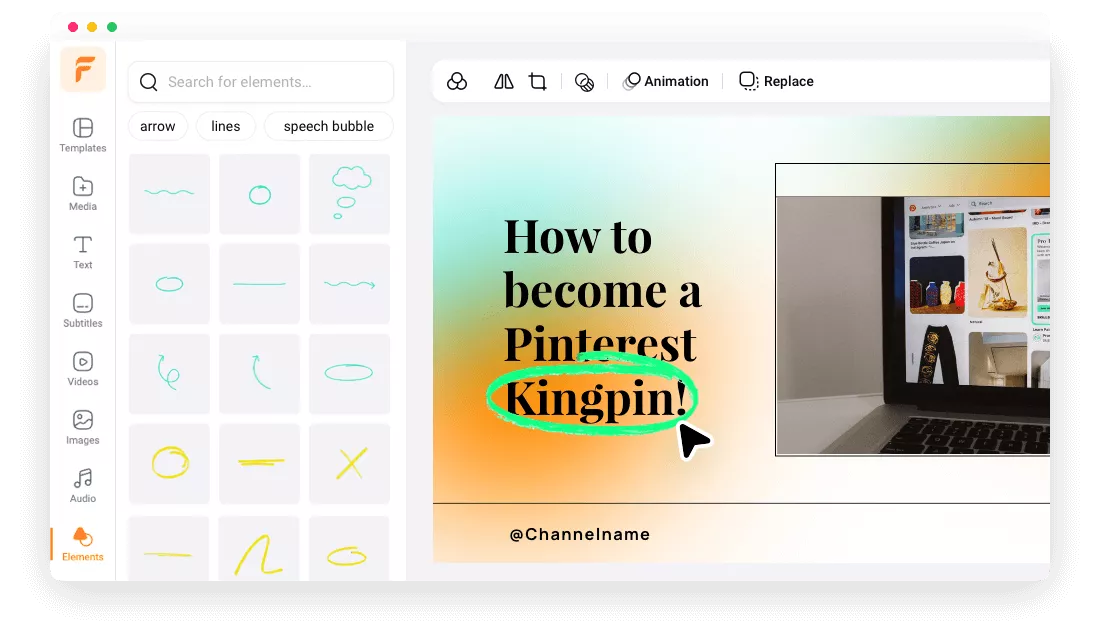Insert the teal wavy arrow element
The image size is (1100, 641).
[x=349, y=284]
